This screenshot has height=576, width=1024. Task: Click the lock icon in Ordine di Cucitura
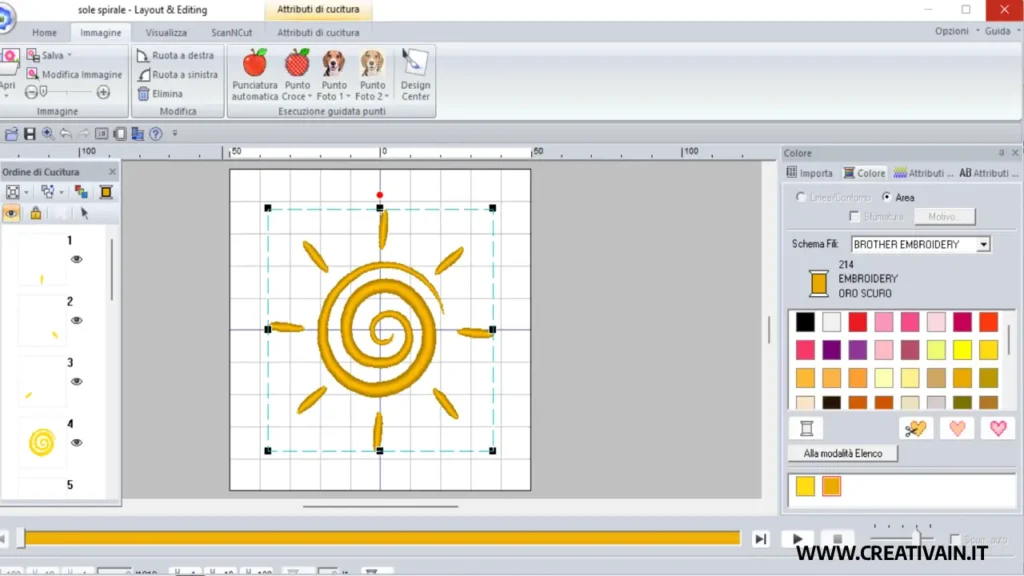click(x=35, y=213)
